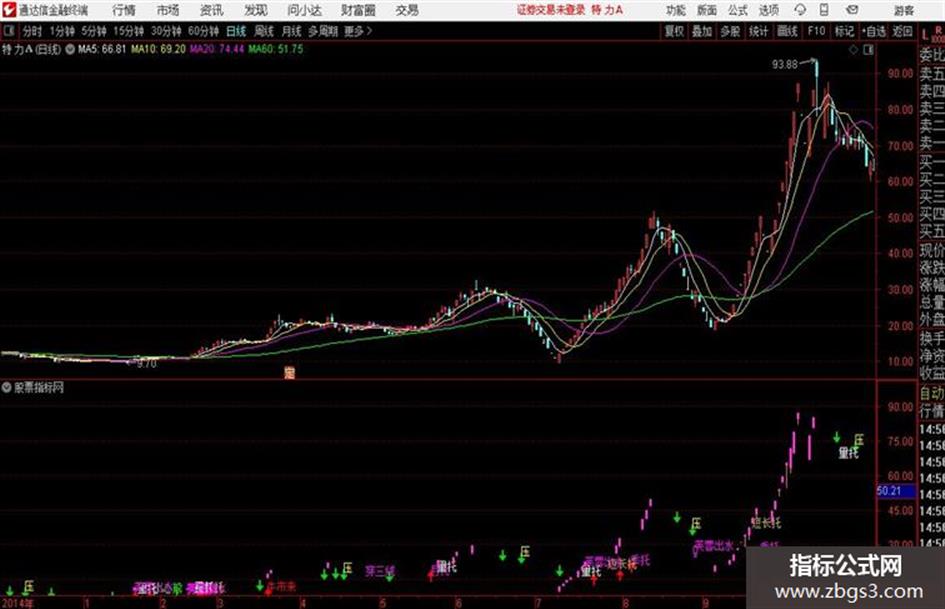Open the 版面 menu
The height and width of the screenshot is (609, 945).
point(706,10)
